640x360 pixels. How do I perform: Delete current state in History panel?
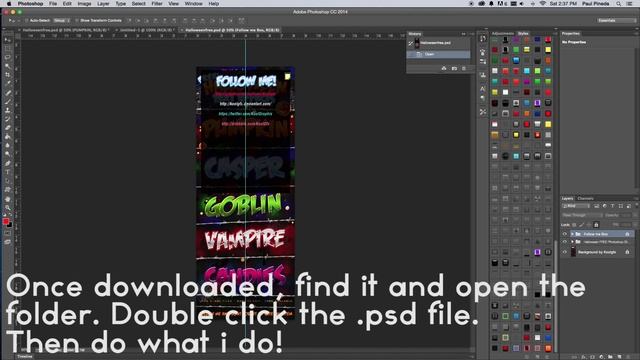464,69
